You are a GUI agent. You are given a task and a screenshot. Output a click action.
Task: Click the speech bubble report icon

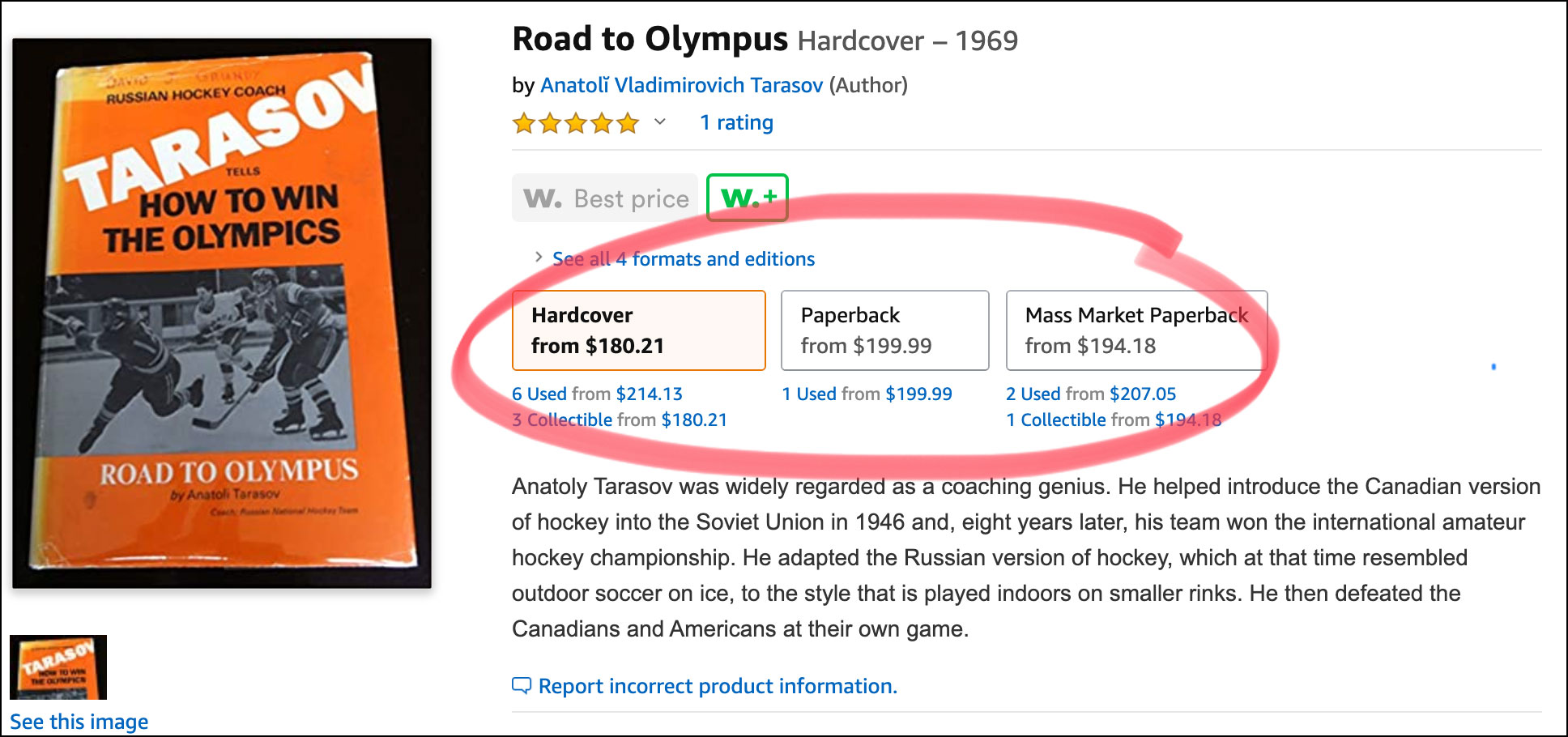click(522, 686)
